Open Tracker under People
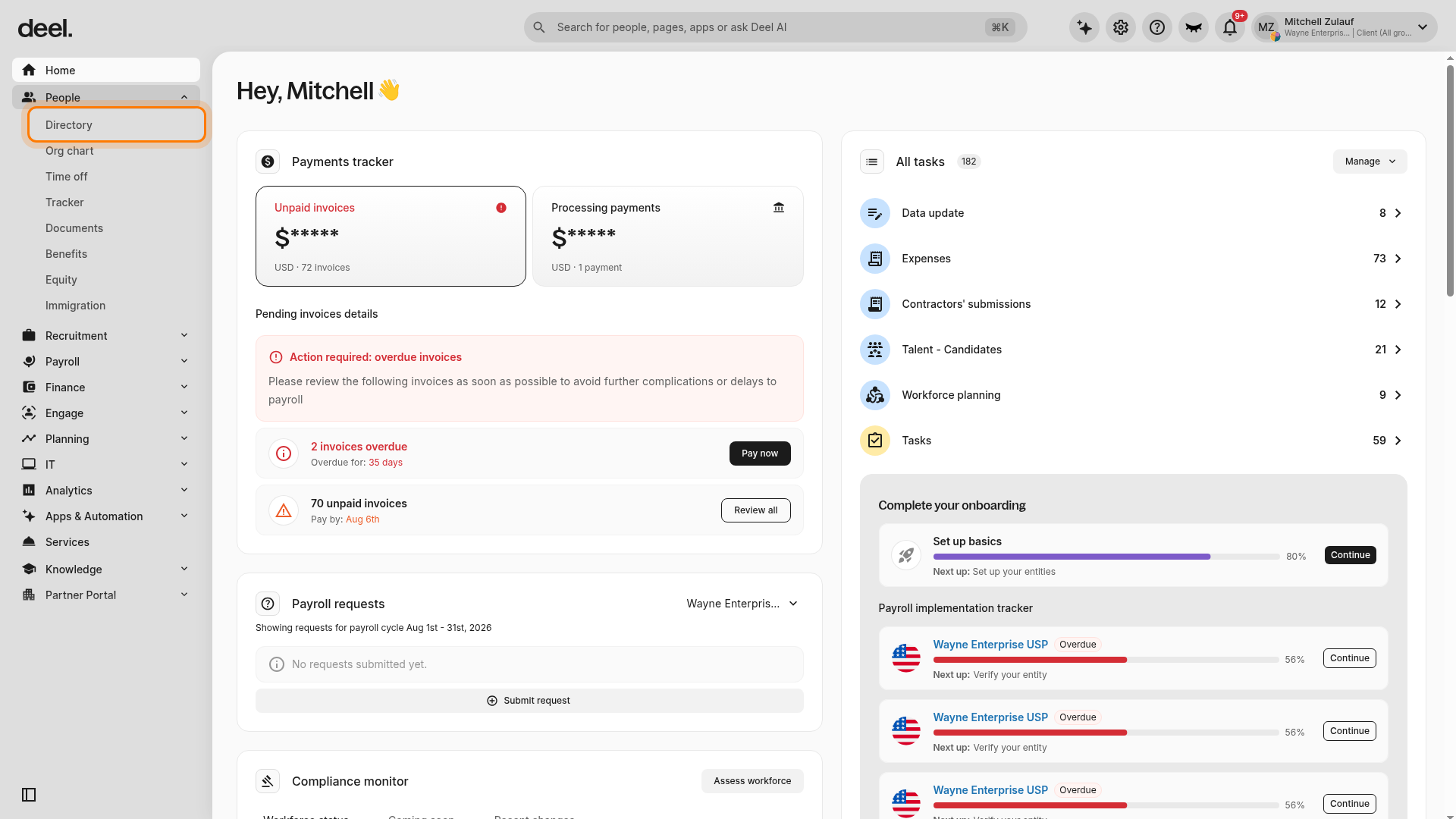 [64, 202]
